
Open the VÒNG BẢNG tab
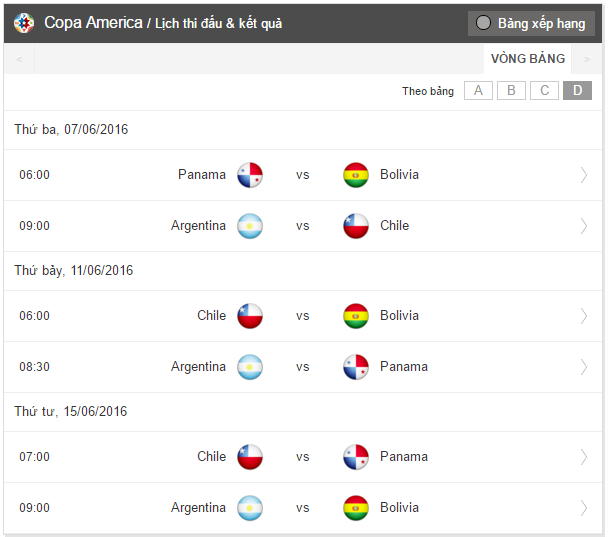[528, 59]
